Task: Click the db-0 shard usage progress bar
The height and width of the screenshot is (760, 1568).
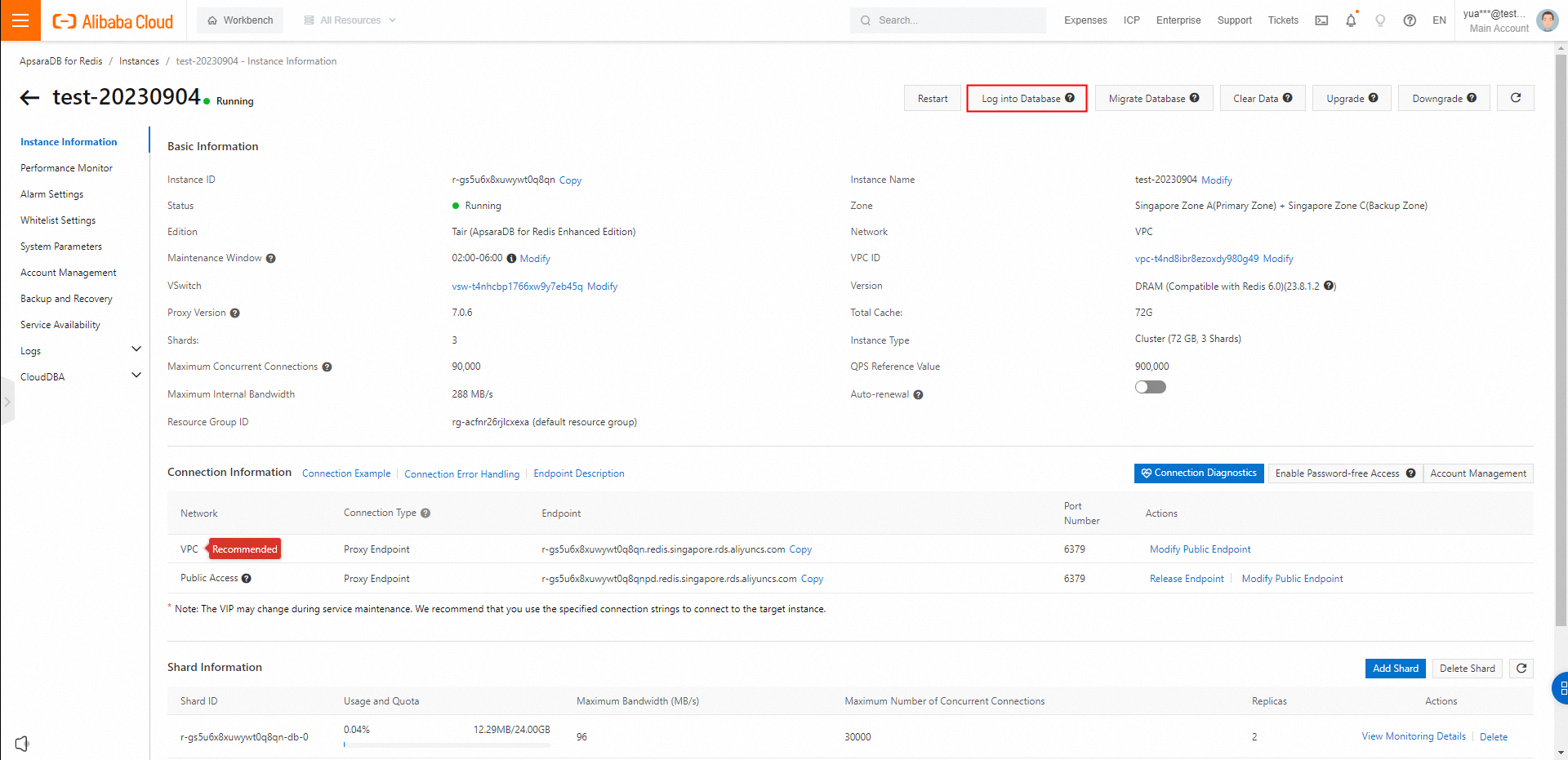Action: [447, 744]
